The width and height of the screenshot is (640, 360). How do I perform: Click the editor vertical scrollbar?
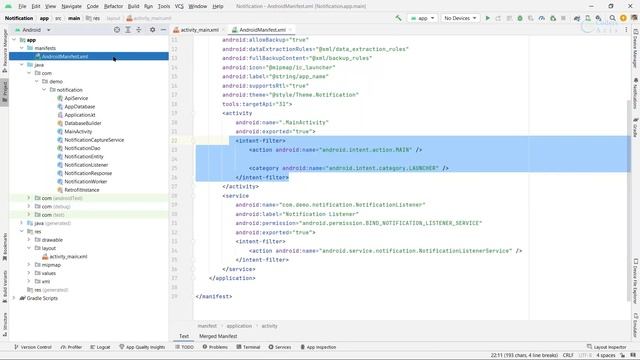tap(629, 200)
